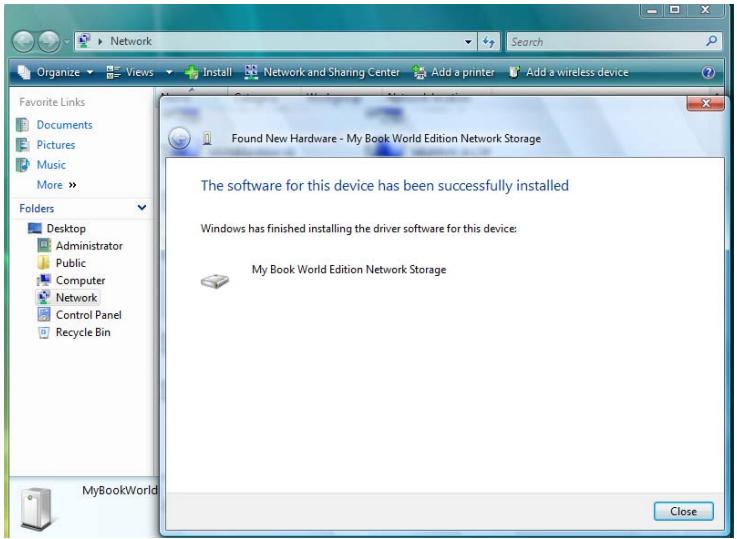The width and height of the screenshot is (737, 539).
Task: Minimize the Network Explorer window
Action: 652,10
